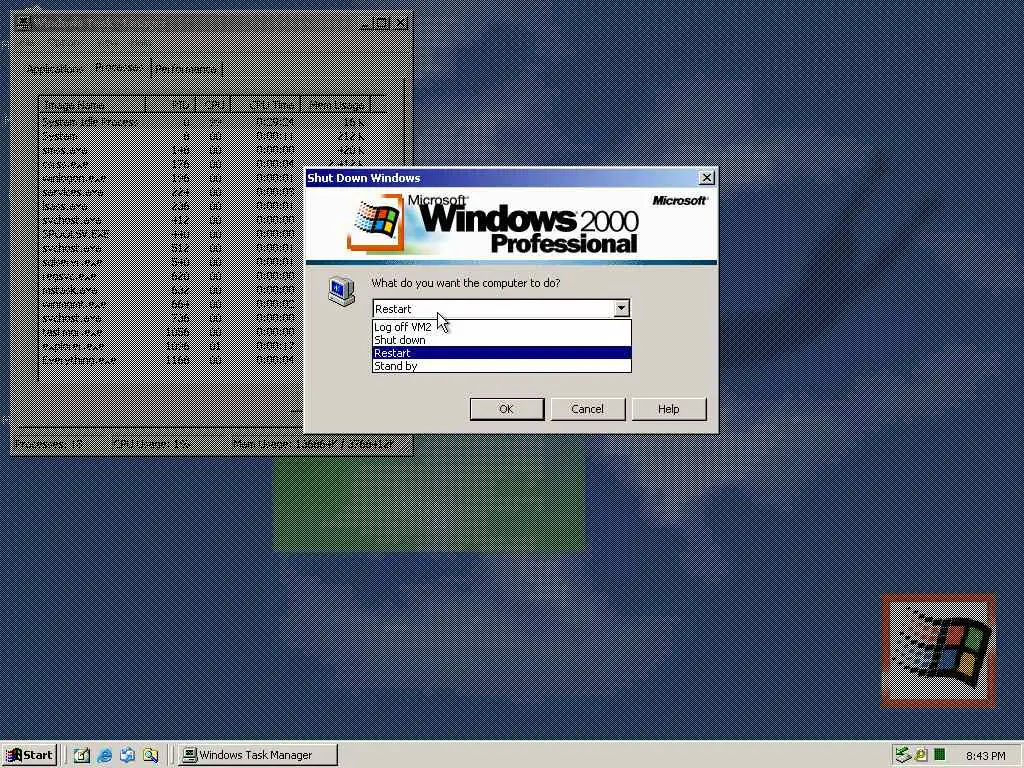Close the Shut Down Windows dialog with X
Viewport: 1024px width, 768px height.
click(x=706, y=178)
